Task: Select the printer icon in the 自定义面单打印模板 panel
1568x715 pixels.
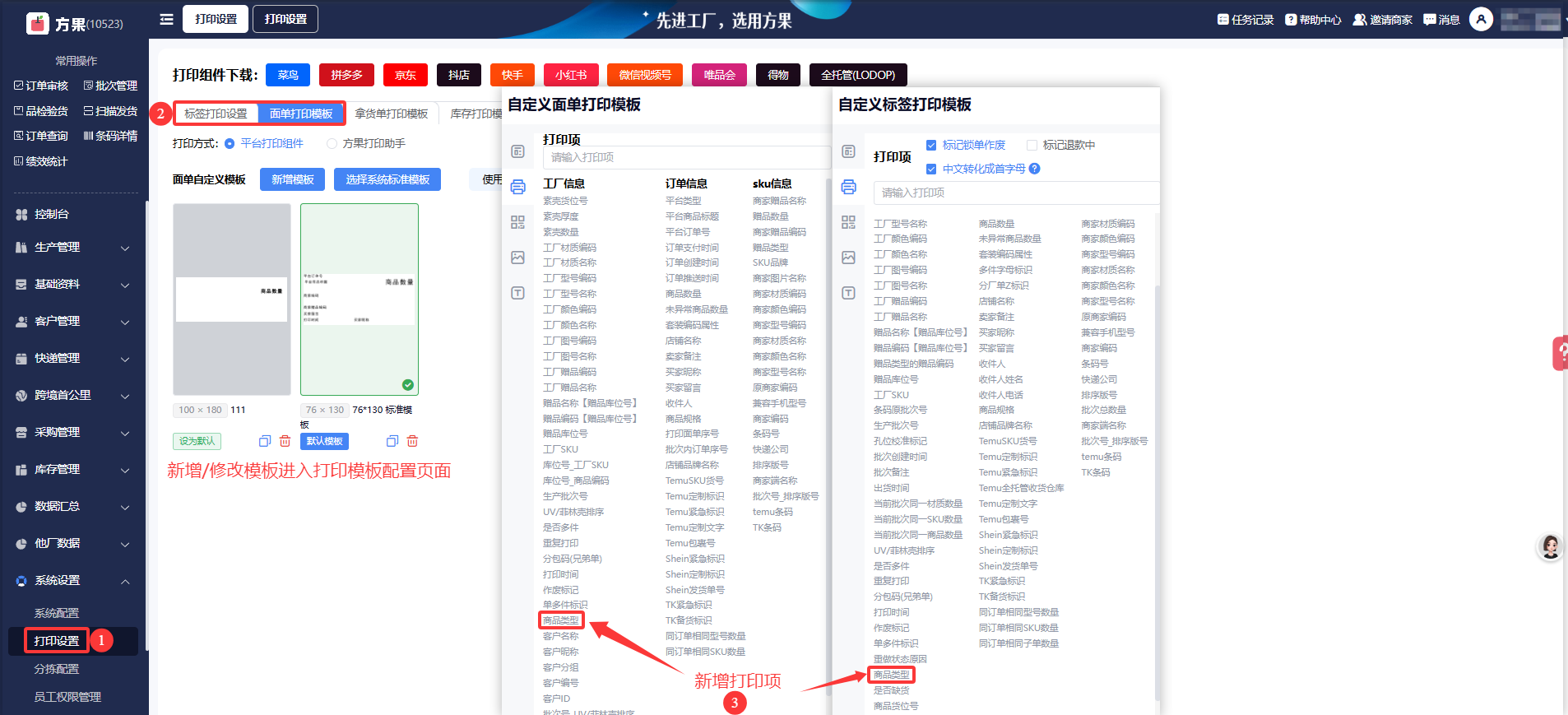Action: 517,187
